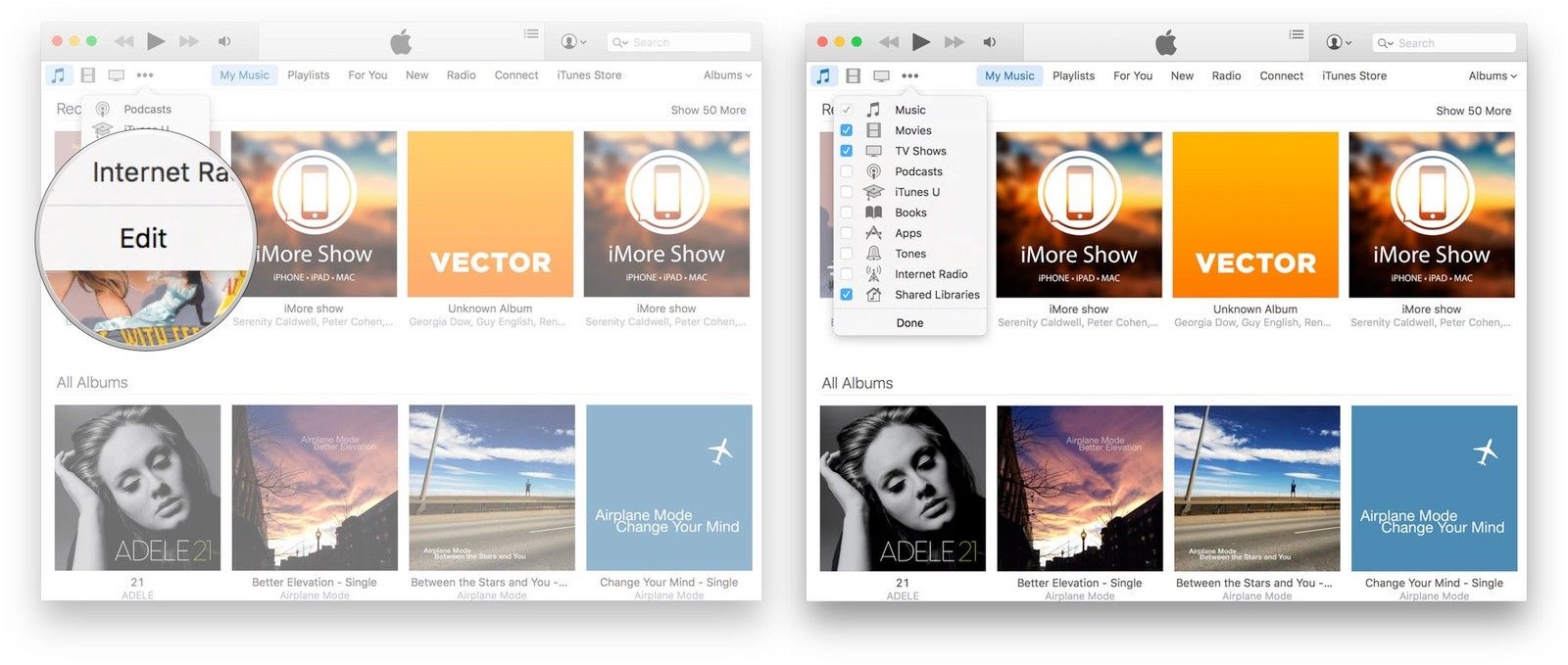Viewport: 1568px width, 665px height.
Task: Enable the Podcasts checkbox in the media list
Action: pos(847,171)
